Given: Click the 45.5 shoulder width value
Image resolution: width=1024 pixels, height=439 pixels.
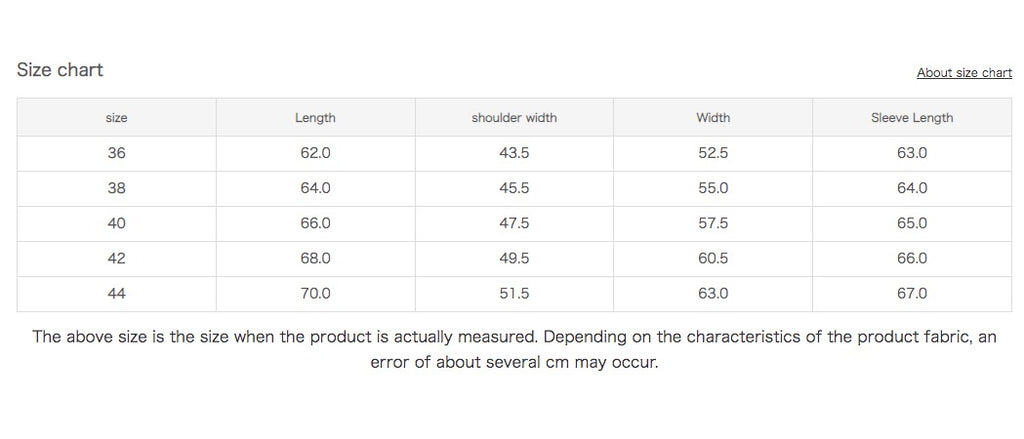Looking at the screenshot, I should [x=514, y=188].
